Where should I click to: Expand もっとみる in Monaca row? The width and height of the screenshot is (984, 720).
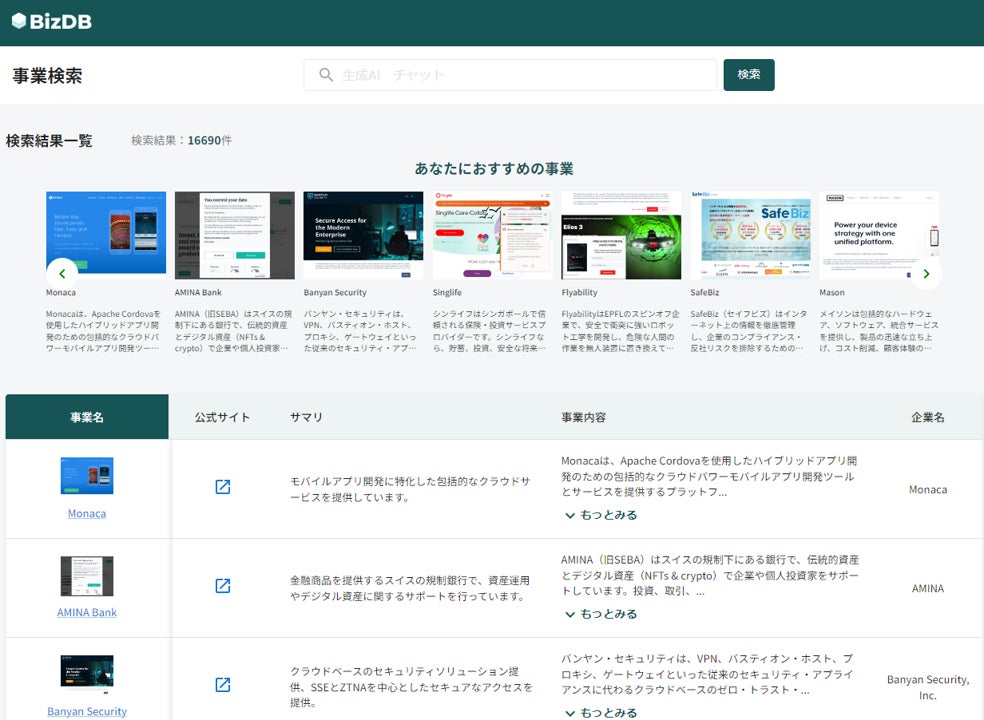coord(601,515)
